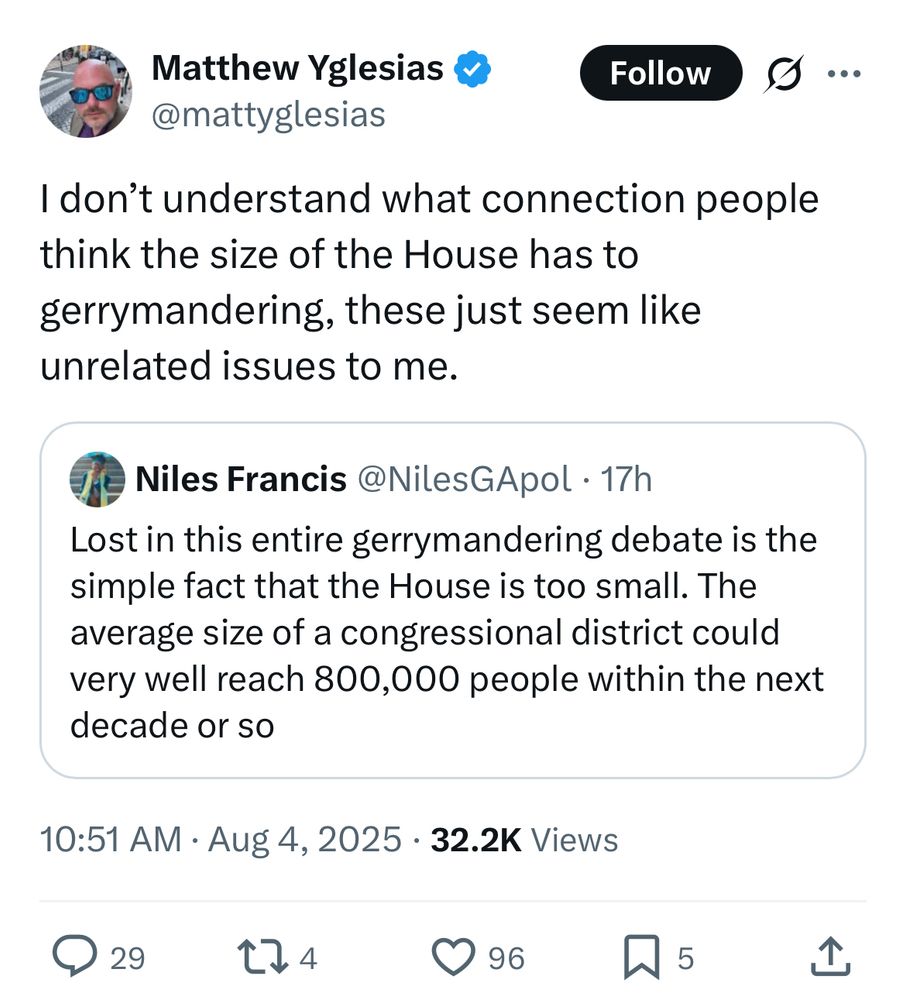
Task: Click the 10:51 AM Aug 4, 2025 timestamp
Action: [x=220, y=839]
